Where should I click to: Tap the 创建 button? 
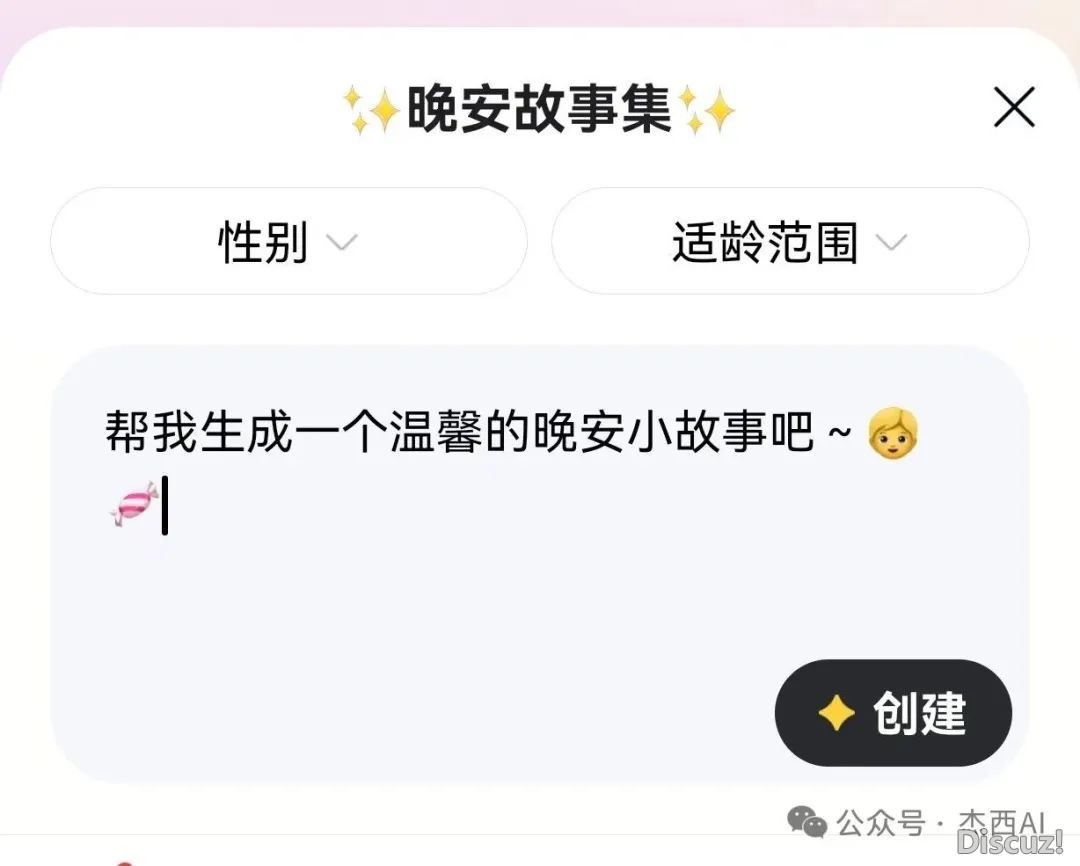coord(893,712)
